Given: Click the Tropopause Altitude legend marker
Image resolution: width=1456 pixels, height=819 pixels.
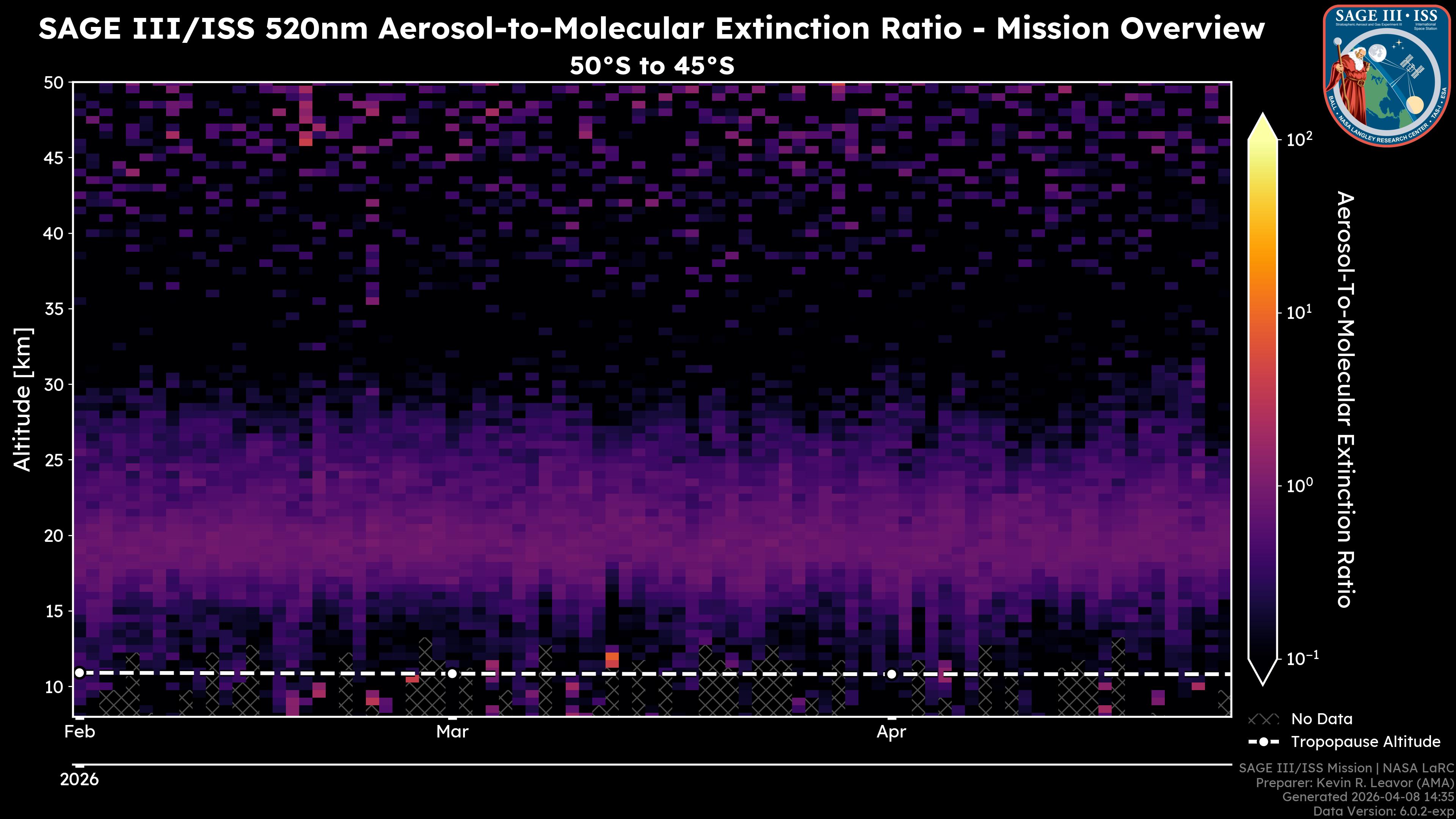Looking at the screenshot, I should [1263, 742].
